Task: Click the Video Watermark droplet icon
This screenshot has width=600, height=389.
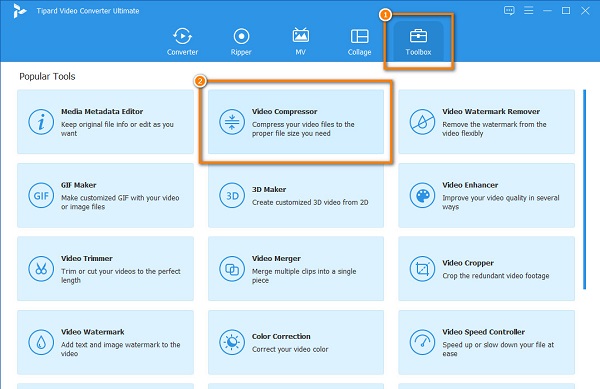Action: click(41, 342)
